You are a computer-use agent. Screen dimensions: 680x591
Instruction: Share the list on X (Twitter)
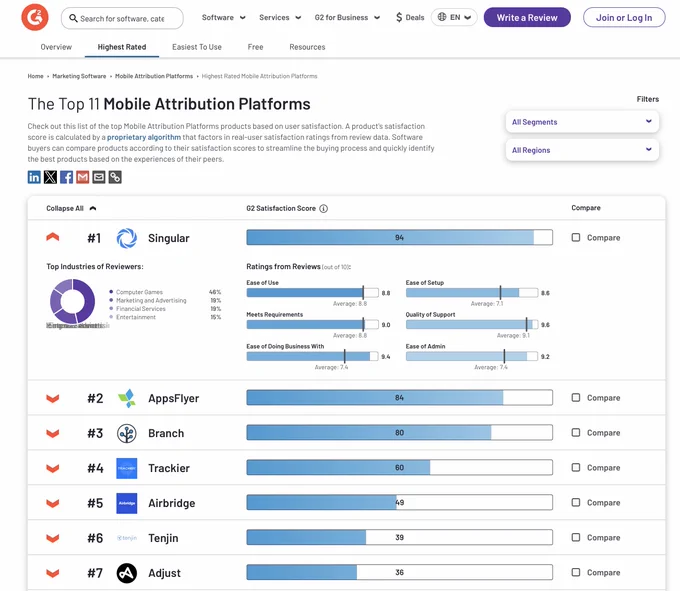50,177
